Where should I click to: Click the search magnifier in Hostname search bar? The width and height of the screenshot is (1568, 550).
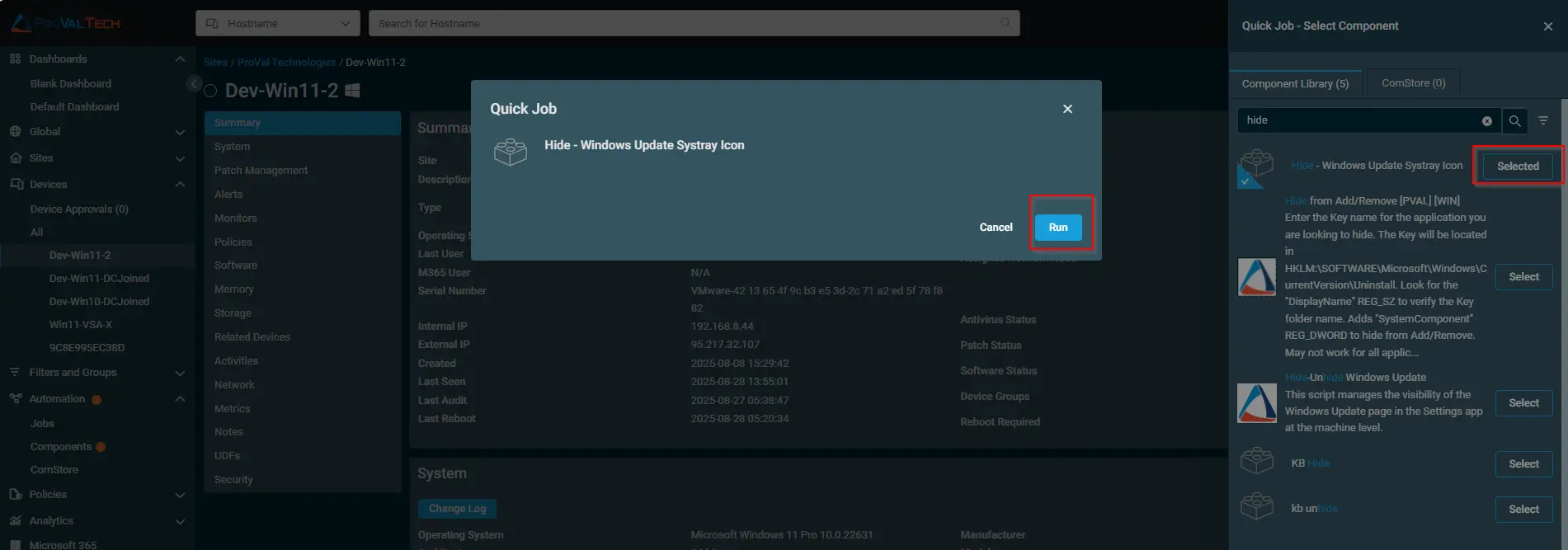point(1005,22)
